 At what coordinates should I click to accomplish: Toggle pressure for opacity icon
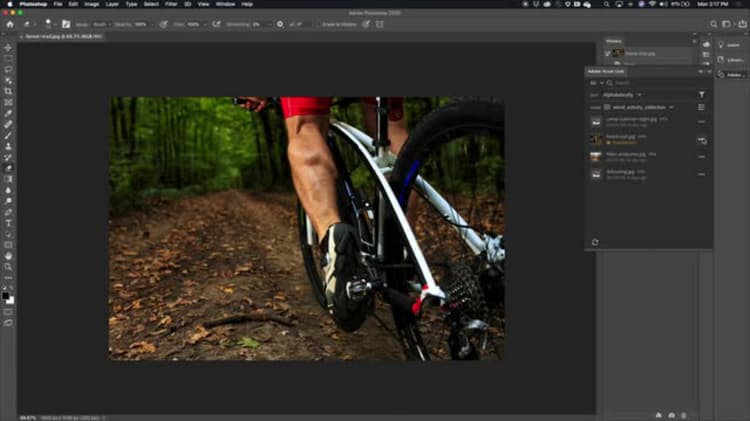coord(164,24)
